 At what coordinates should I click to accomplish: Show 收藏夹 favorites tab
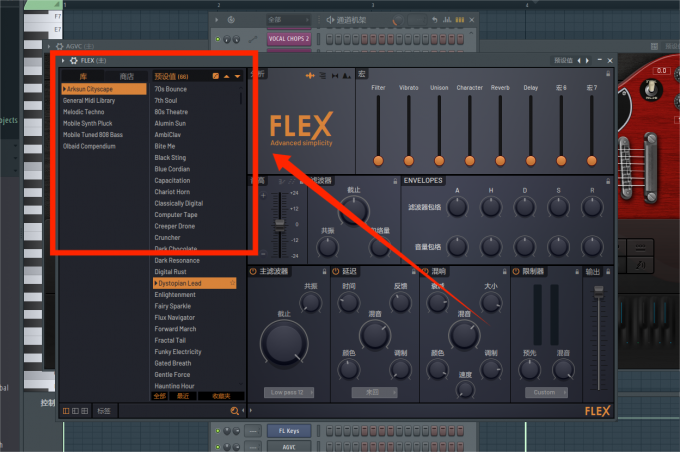point(221,396)
